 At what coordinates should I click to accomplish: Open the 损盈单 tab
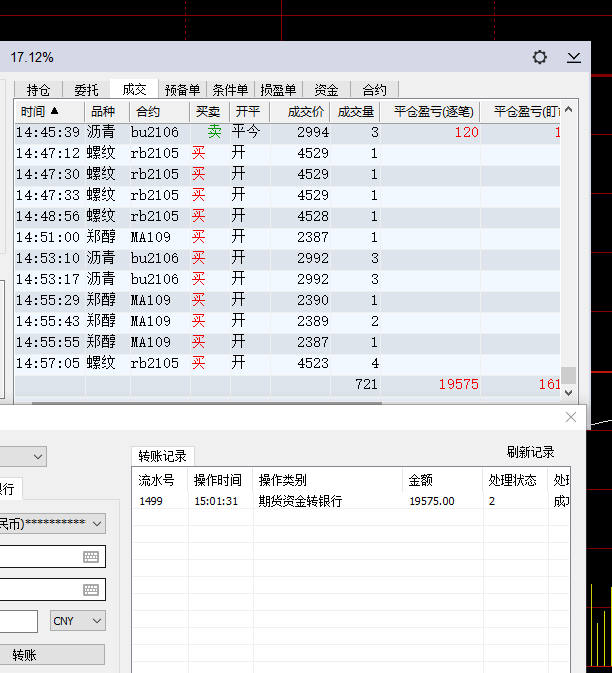[279, 90]
